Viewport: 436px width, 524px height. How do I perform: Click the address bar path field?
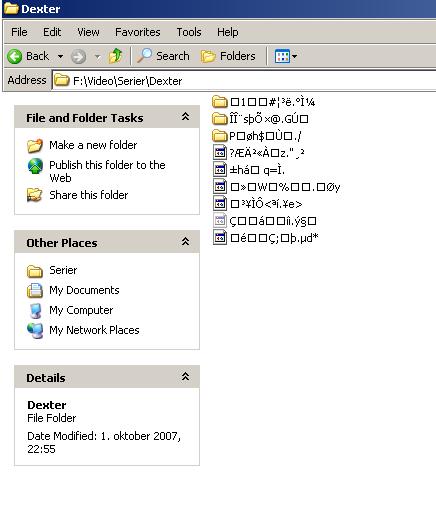244,81
